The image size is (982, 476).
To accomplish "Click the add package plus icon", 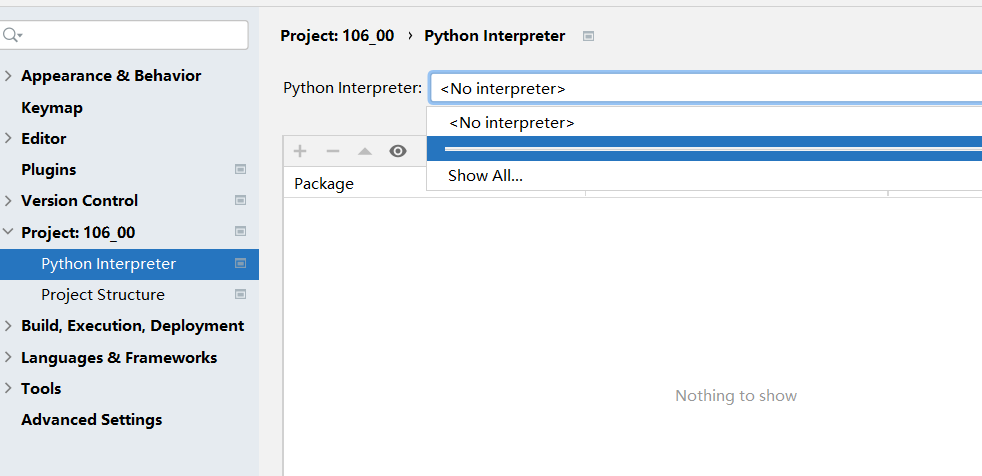I will pos(300,151).
